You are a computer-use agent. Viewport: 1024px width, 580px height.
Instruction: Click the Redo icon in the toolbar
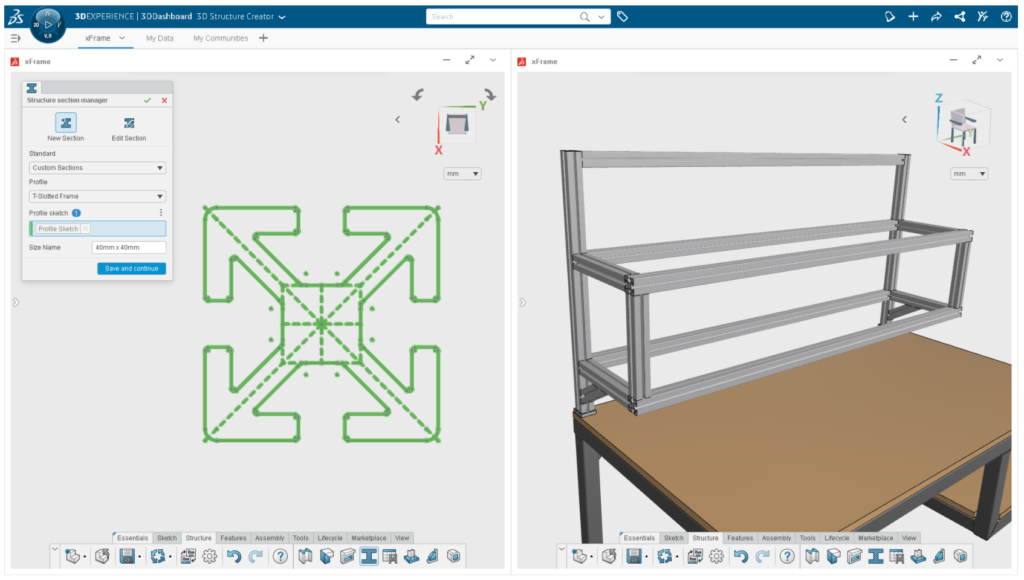[255, 556]
